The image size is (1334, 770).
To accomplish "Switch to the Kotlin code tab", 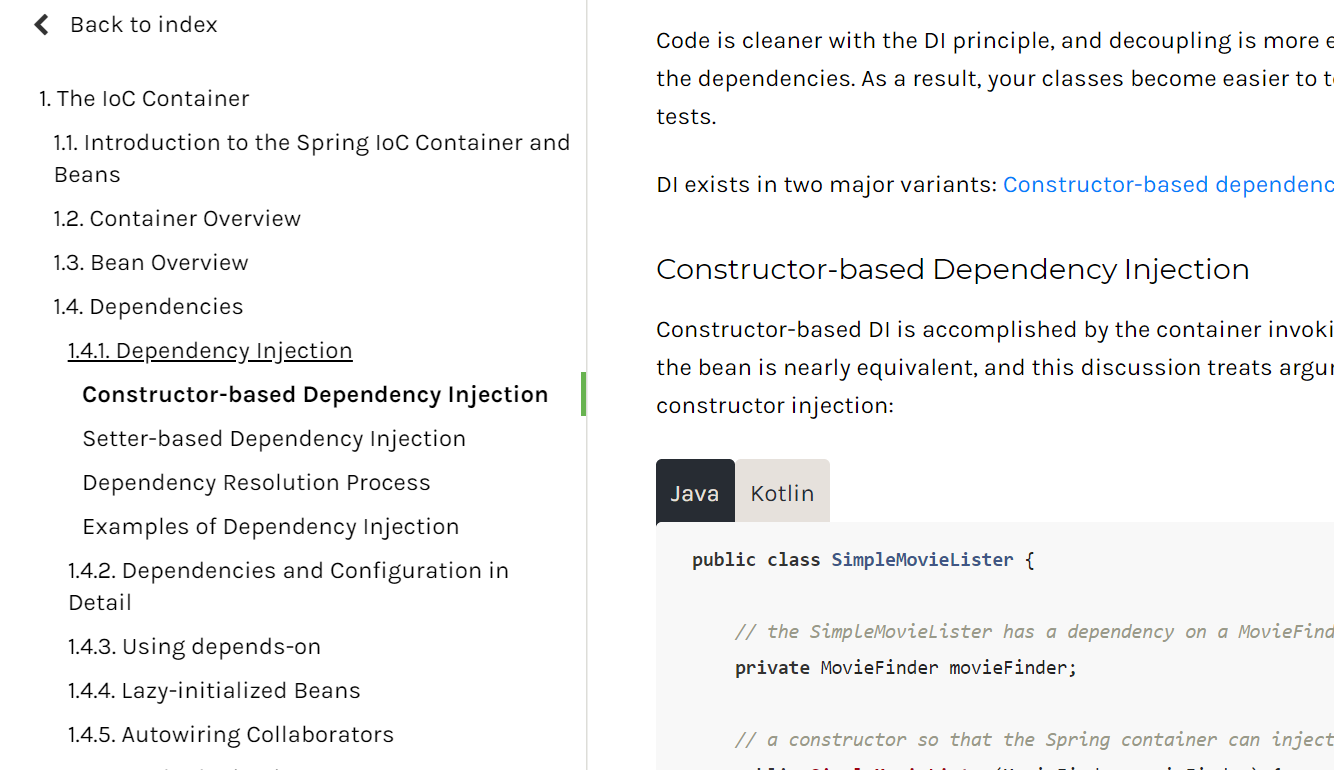I will (x=782, y=491).
